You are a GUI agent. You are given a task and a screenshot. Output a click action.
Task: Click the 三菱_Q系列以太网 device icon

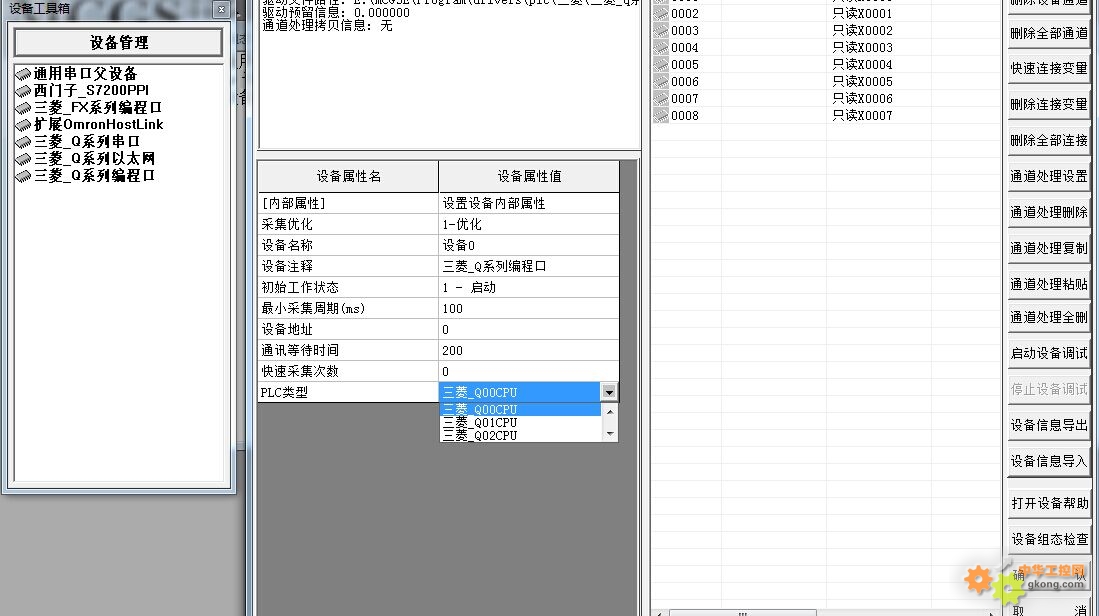coord(23,159)
